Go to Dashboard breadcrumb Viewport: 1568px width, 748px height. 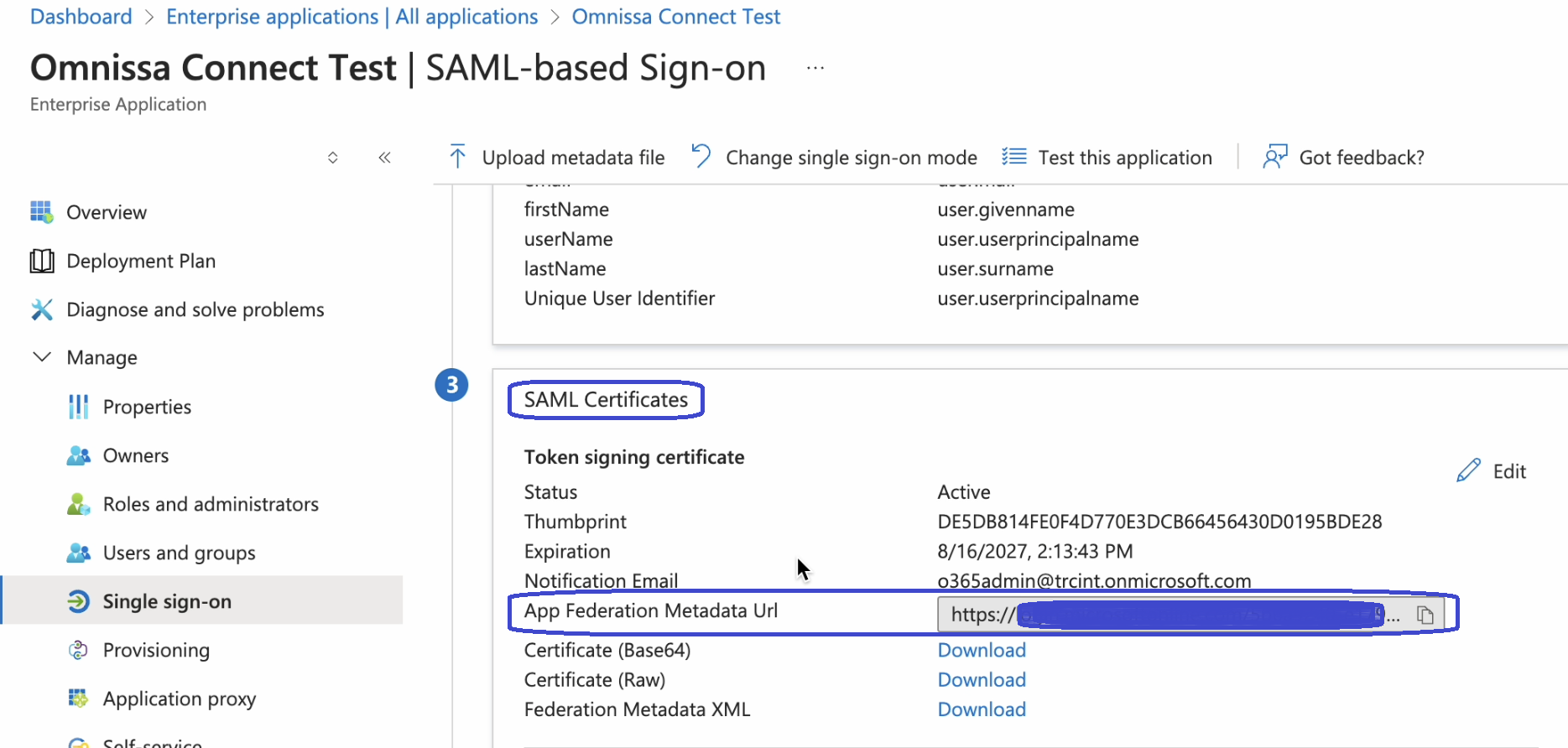click(x=81, y=17)
